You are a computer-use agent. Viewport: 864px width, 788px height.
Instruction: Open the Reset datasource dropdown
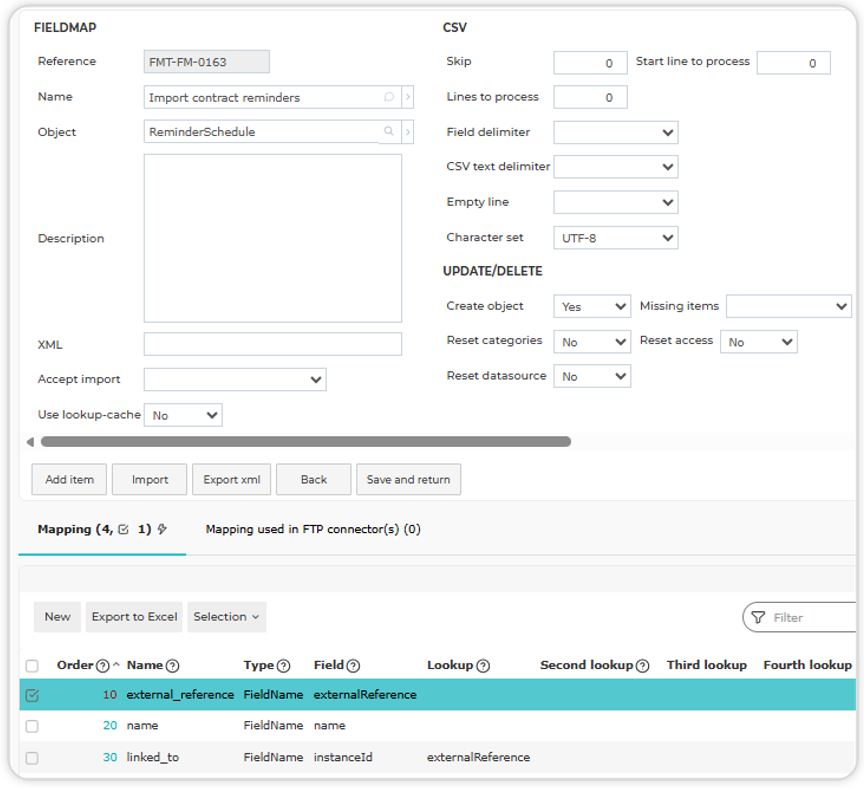click(592, 376)
